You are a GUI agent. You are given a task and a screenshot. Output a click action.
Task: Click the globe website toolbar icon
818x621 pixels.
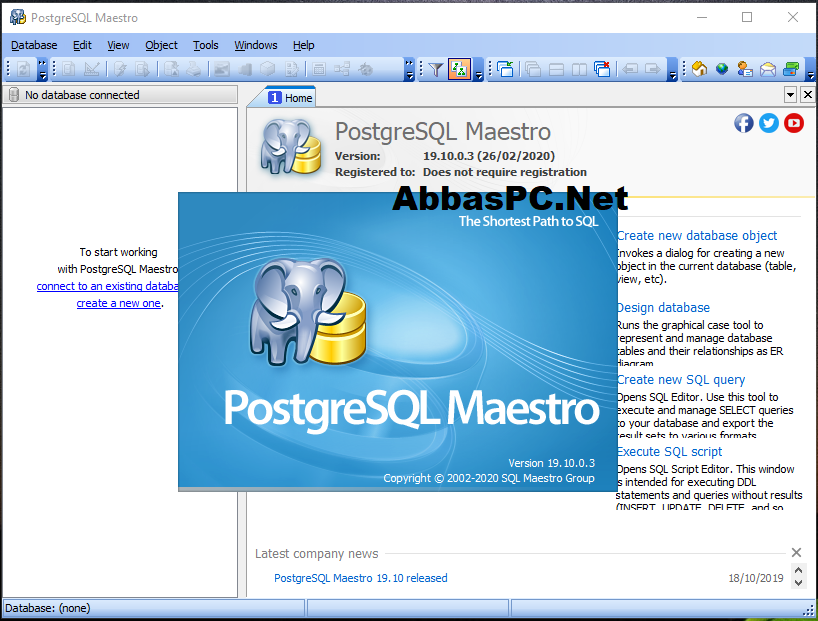tap(722, 69)
